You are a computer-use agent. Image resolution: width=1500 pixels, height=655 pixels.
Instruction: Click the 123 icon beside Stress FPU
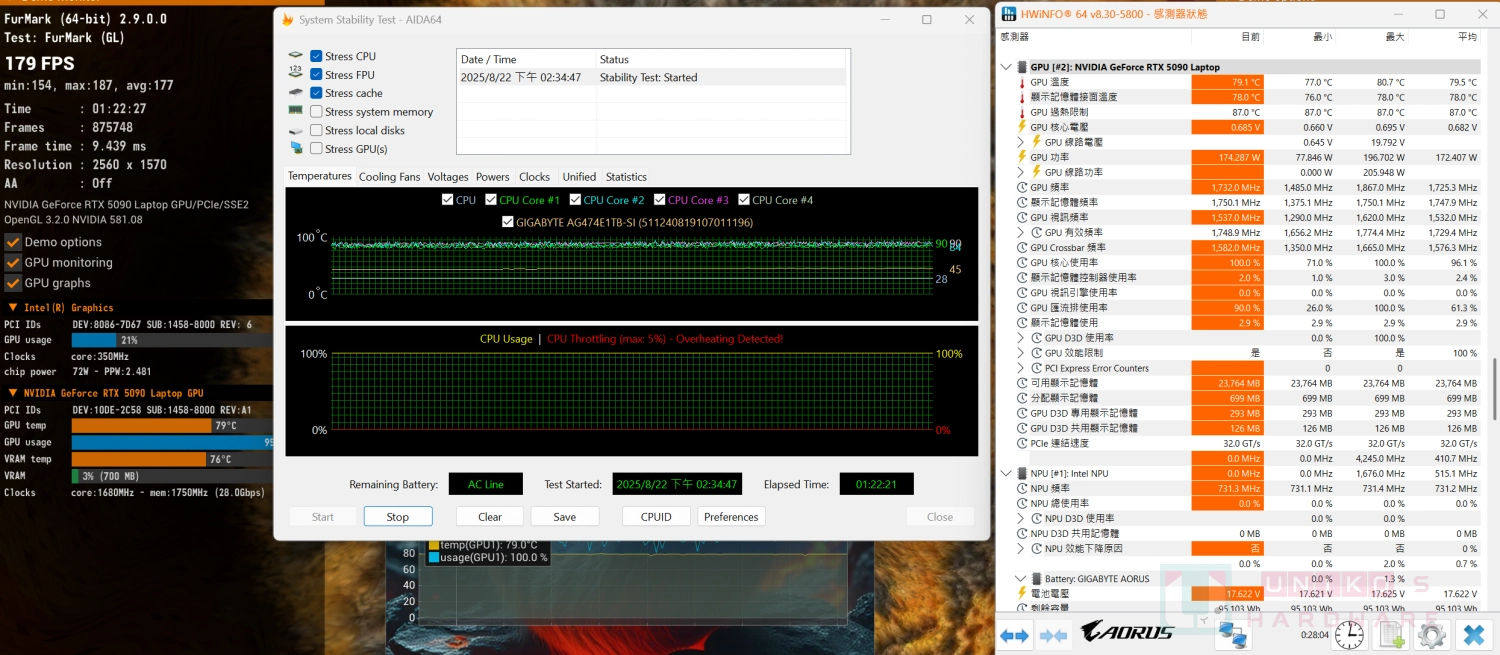tap(295, 74)
